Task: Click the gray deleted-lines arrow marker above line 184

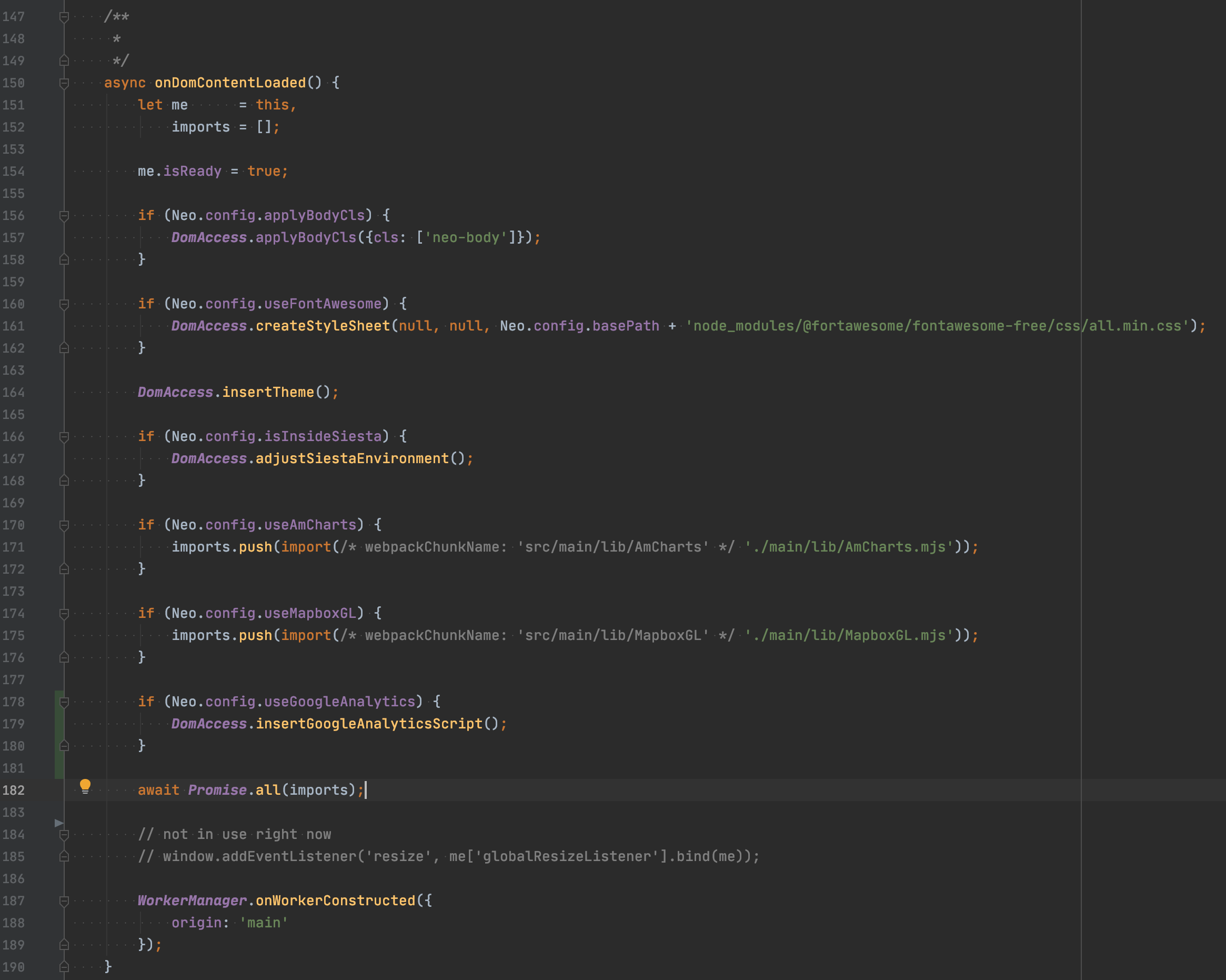Action: point(58,823)
